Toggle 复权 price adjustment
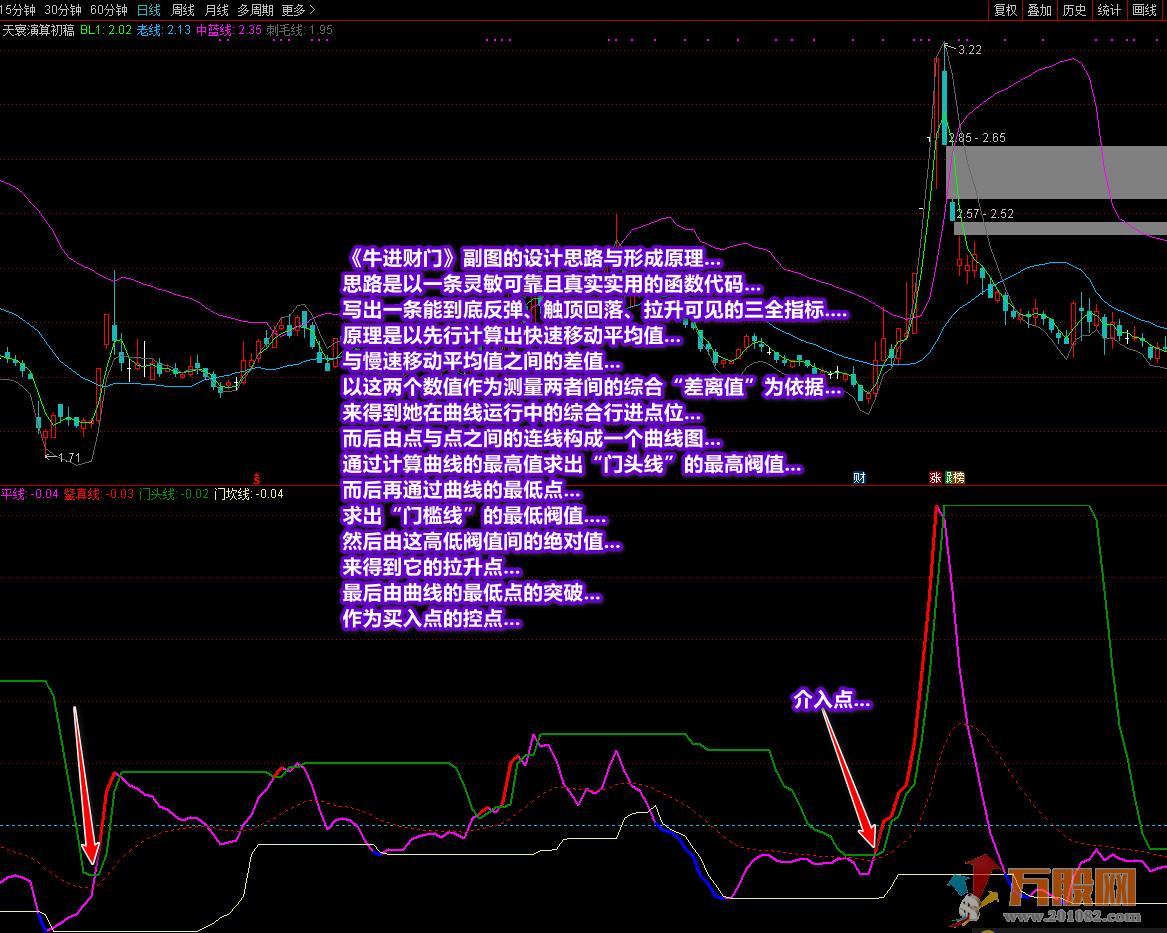This screenshot has height=933, width=1167. tap(1005, 10)
